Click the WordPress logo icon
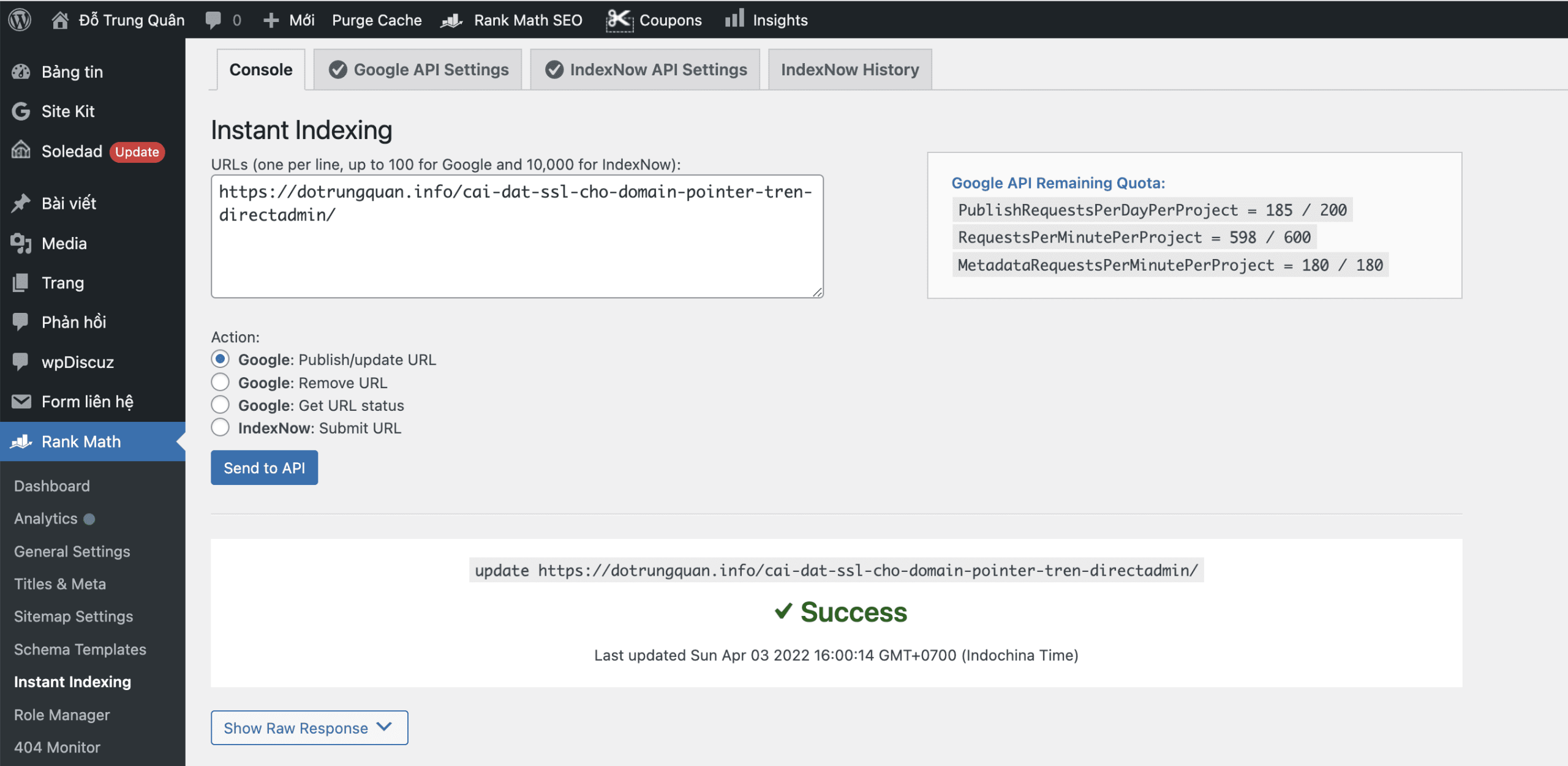 [20, 20]
